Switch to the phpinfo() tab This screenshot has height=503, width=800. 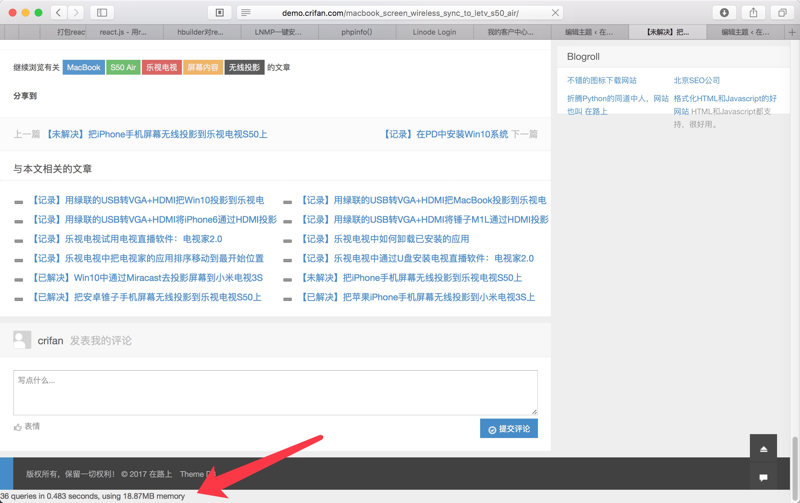357,32
